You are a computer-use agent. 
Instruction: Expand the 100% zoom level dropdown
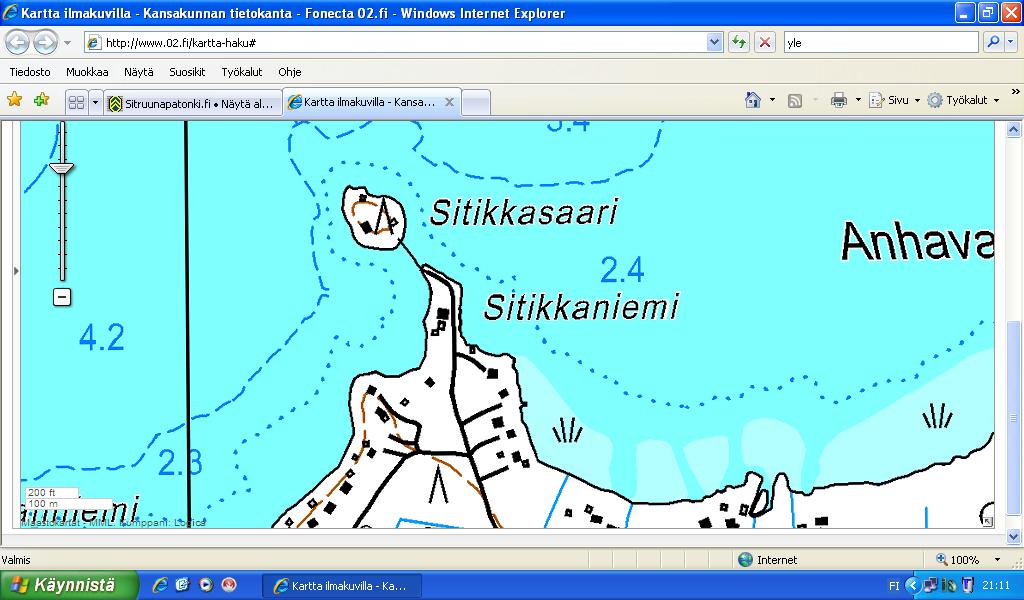(x=996, y=560)
